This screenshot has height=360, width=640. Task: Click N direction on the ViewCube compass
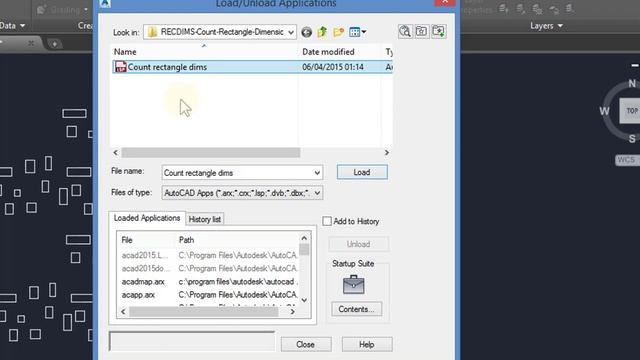coord(632,83)
